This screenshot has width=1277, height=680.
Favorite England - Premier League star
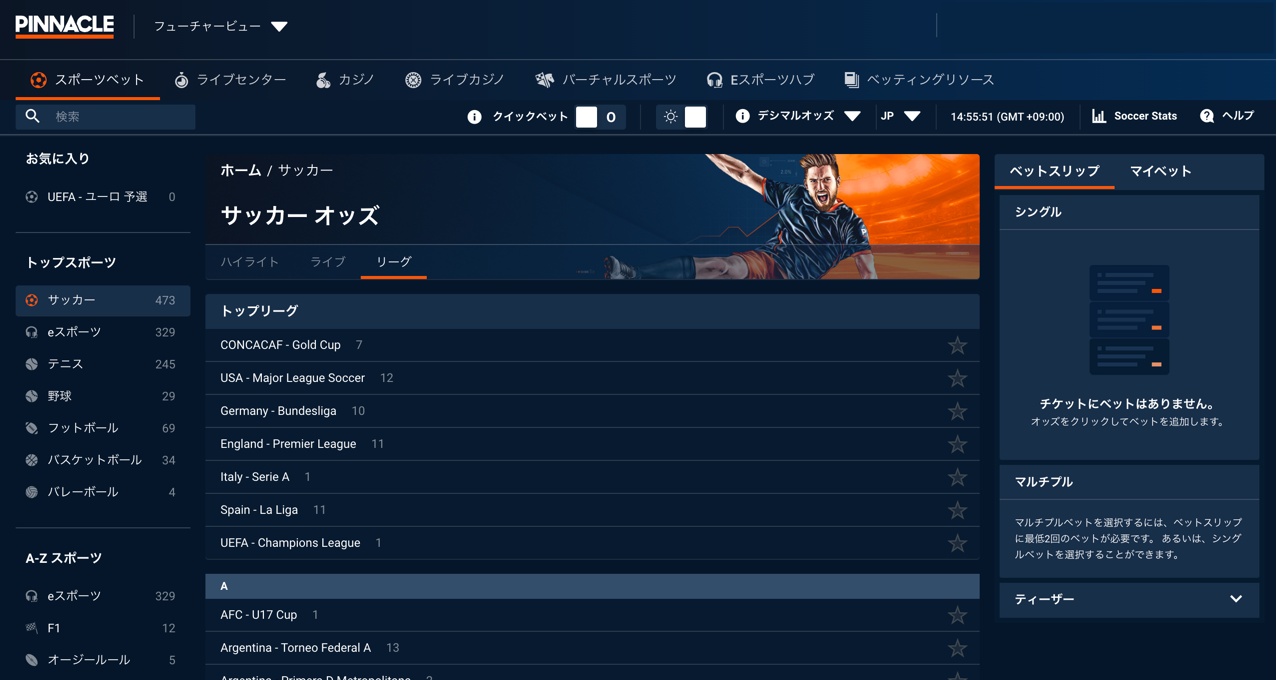point(957,444)
